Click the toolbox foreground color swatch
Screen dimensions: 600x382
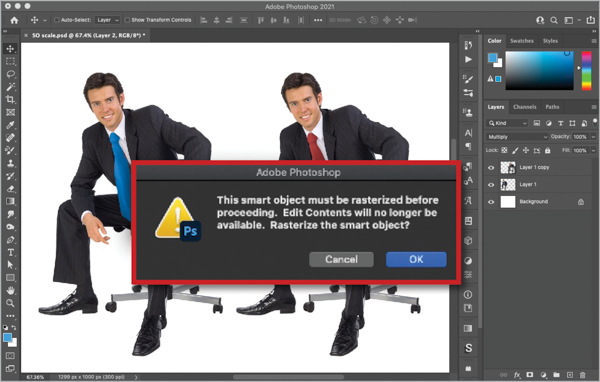click(7, 337)
